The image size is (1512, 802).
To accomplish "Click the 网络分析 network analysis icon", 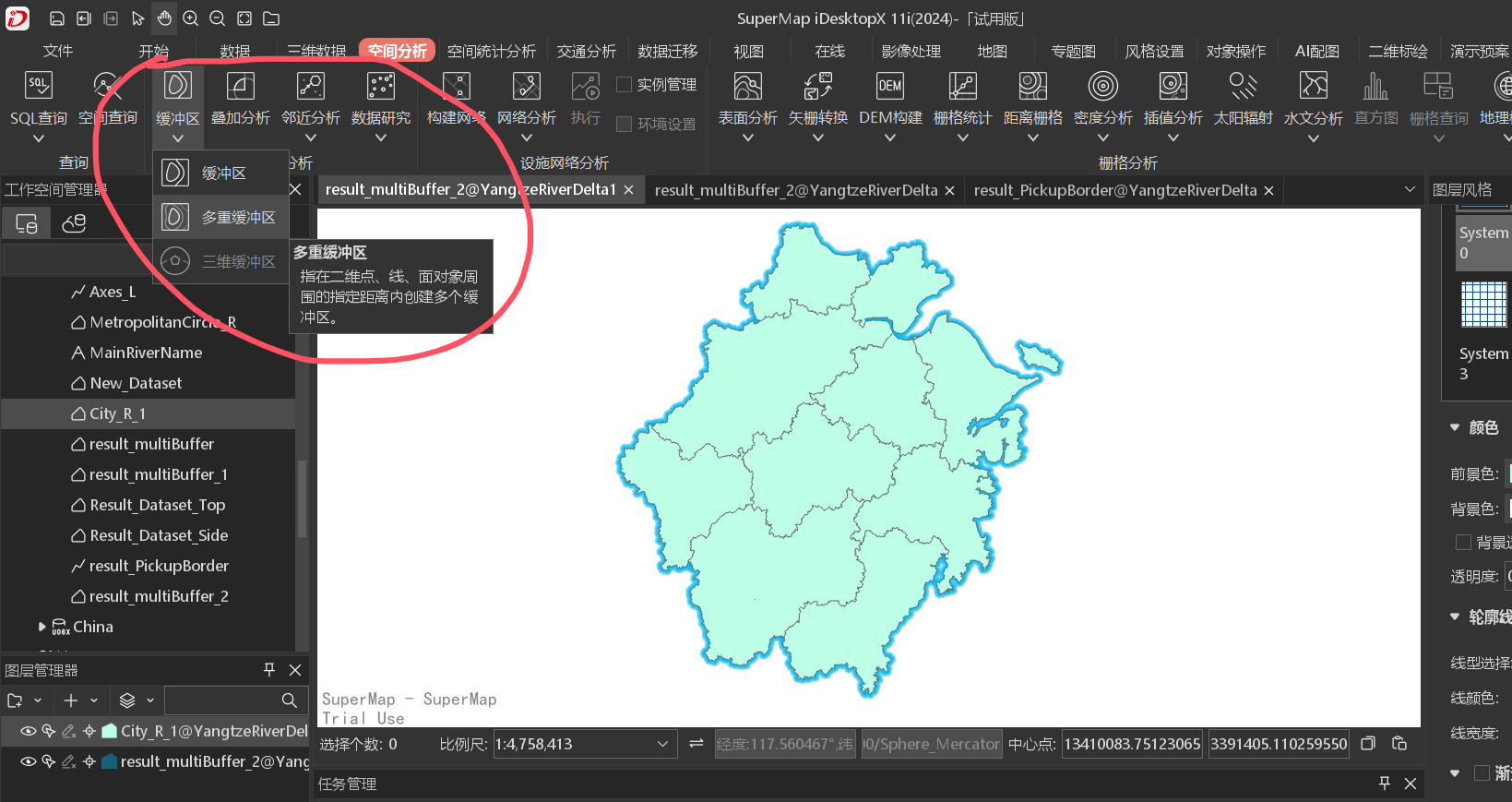I will 526,86.
